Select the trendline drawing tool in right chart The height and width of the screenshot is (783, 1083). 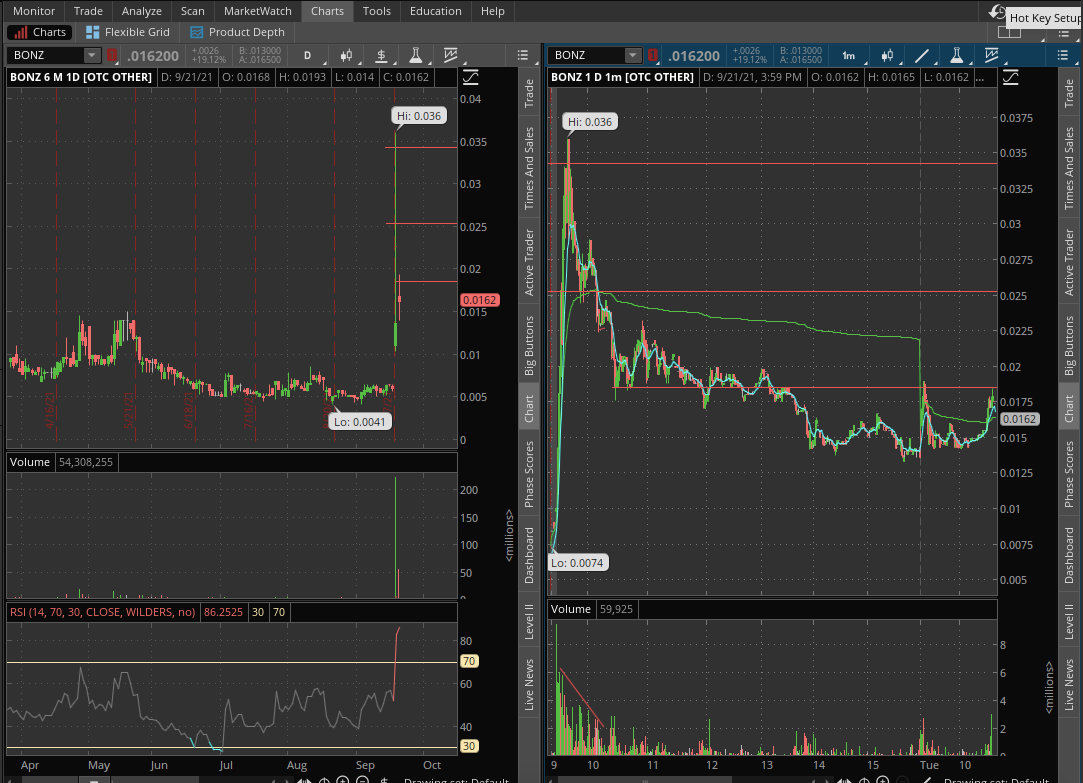point(921,55)
